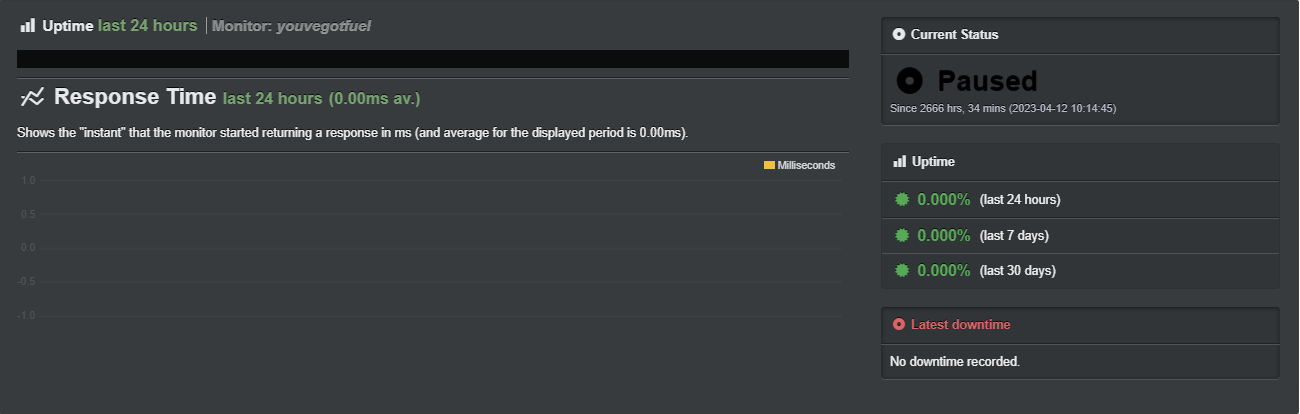The height and width of the screenshot is (414, 1300).
Task: Click the yellow Milliseconds legend swatch
Action: tap(769, 165)
